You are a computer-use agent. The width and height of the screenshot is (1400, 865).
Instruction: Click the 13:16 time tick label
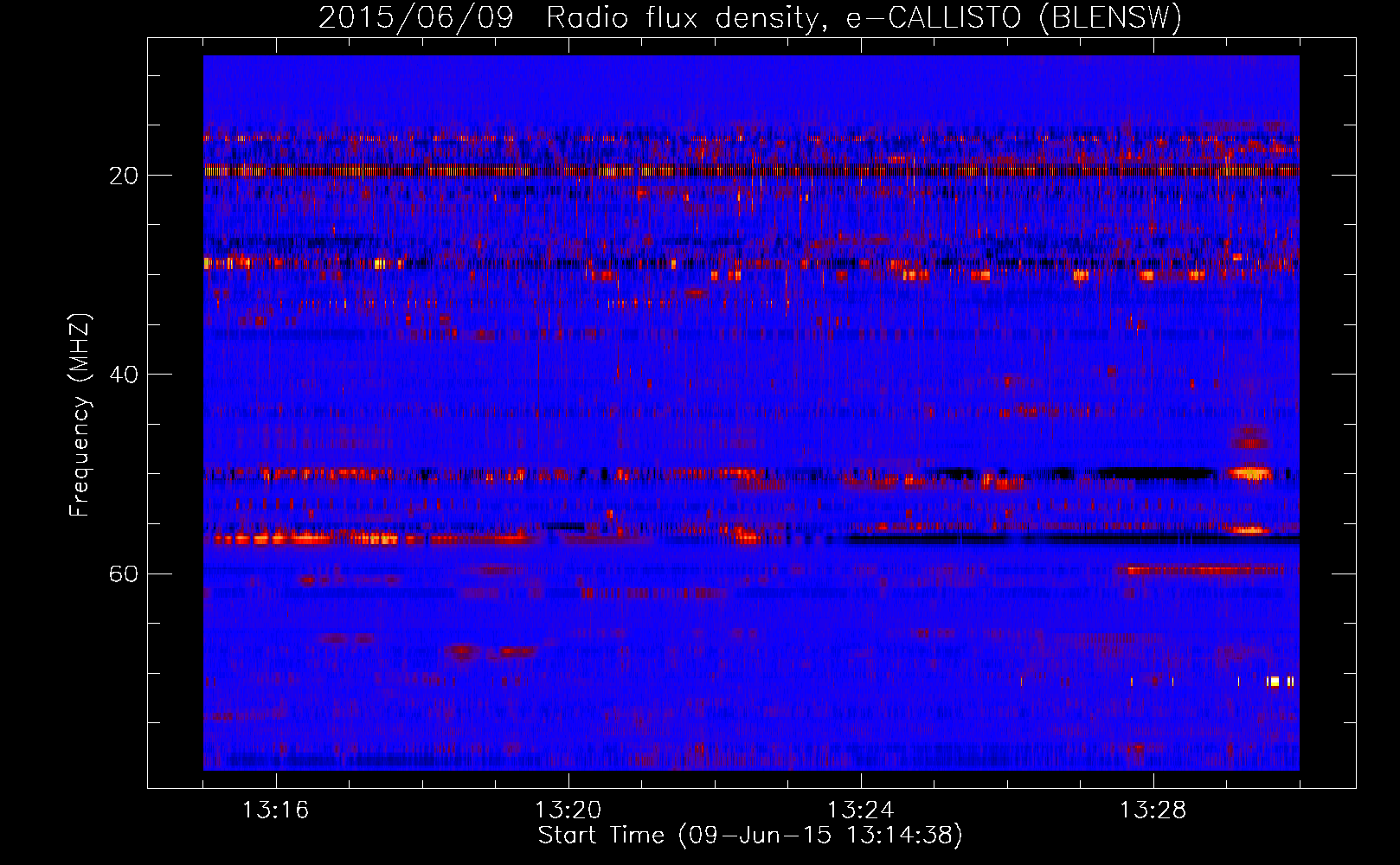pyautogui.click(x=275, y=811)
